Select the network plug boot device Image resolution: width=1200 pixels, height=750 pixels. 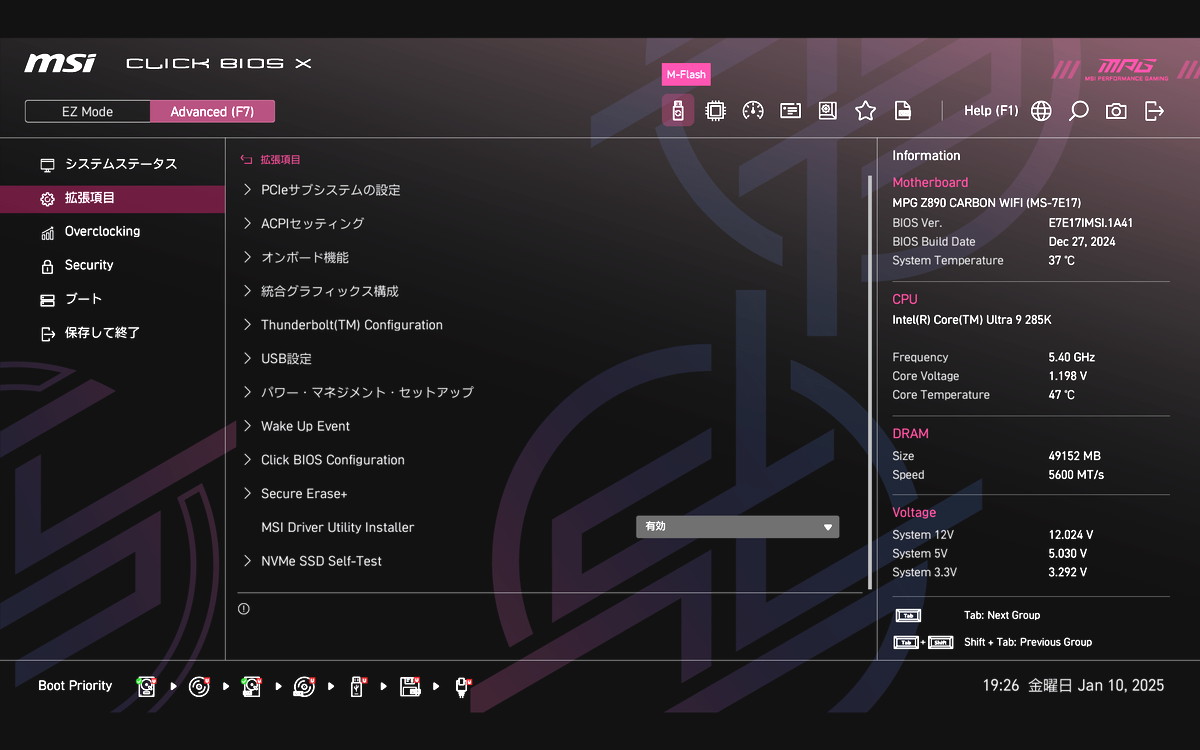point(462,686)
